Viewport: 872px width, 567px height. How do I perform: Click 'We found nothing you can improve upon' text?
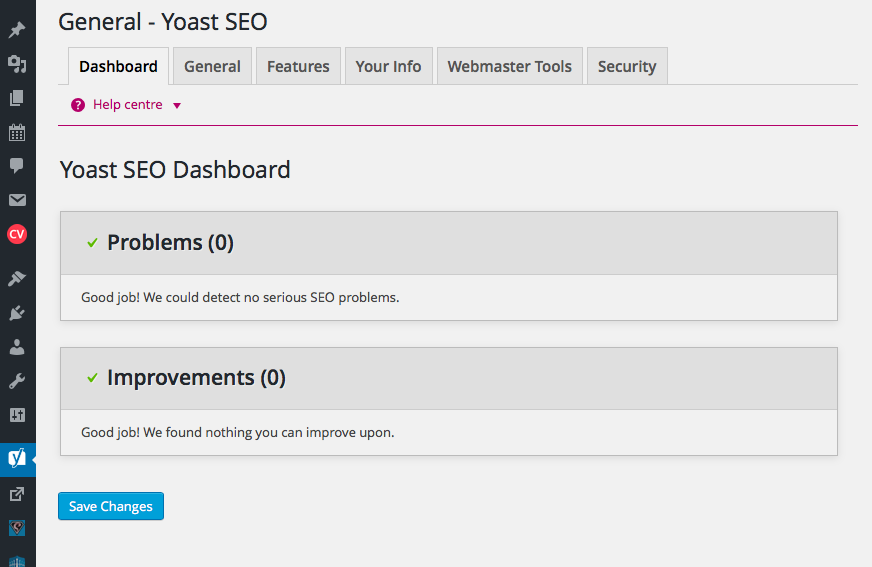(x=269, y=432)
